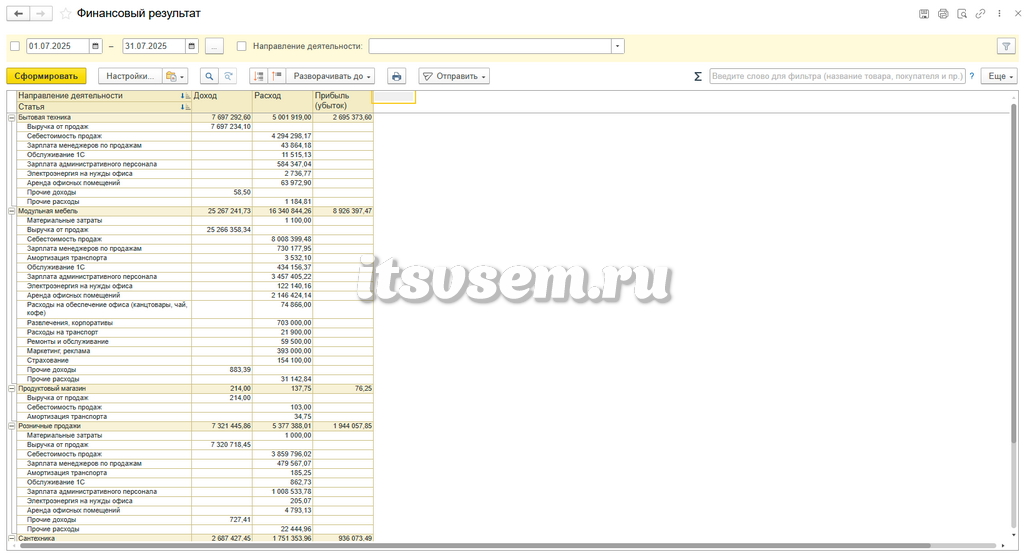Click the magnifier Find icon
Screen dimensions: 1024x554
(x=209, y=76)
